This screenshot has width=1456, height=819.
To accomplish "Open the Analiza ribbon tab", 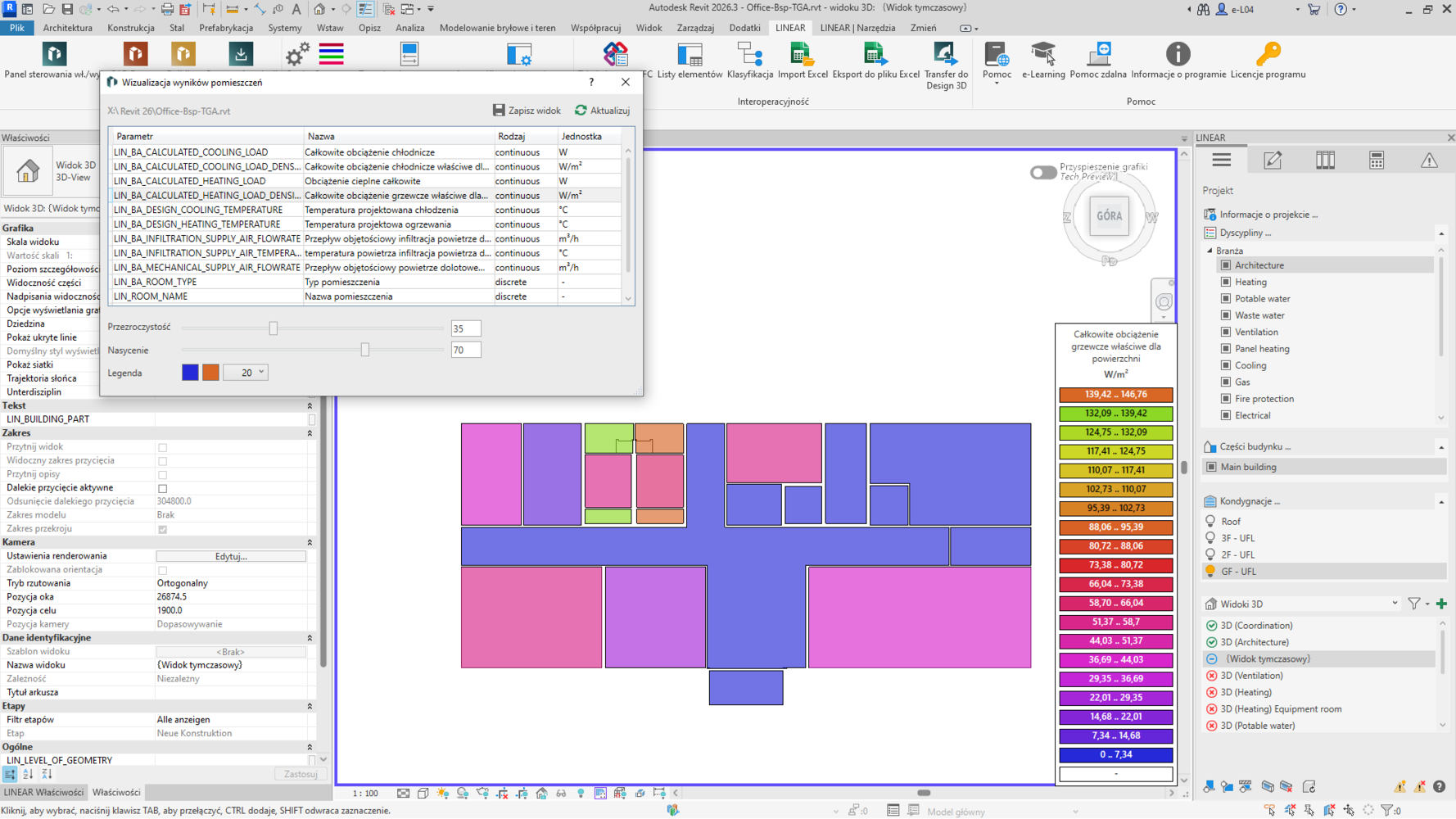I will pyautogui.click(x=409, y=28).
